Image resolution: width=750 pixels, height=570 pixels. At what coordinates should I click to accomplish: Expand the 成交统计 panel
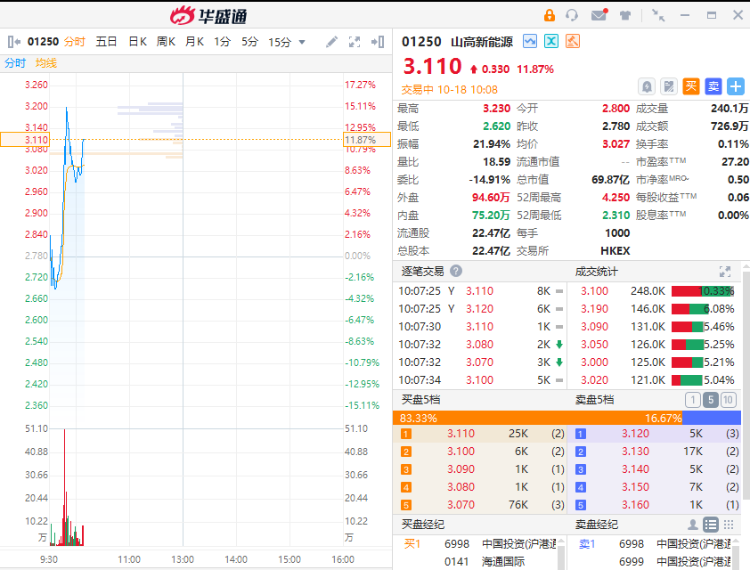coord(725,271)
